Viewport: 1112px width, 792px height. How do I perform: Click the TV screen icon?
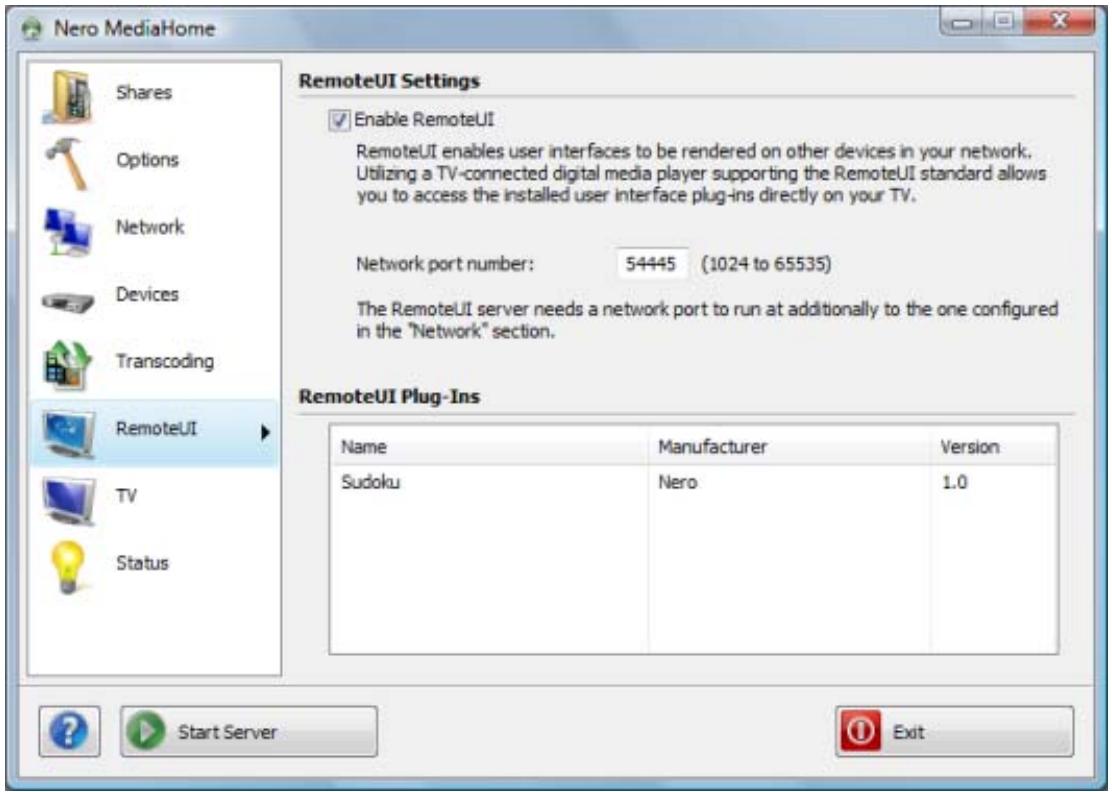click(x=68, y=500)
